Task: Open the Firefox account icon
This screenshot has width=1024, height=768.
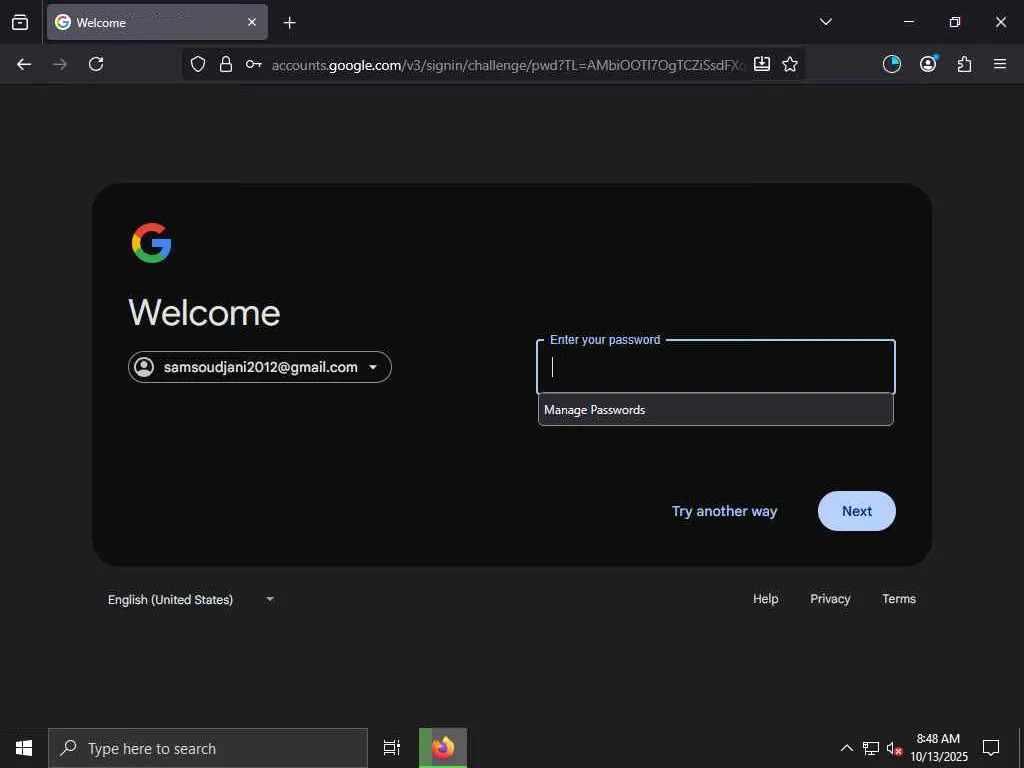Action: [928, 64]
